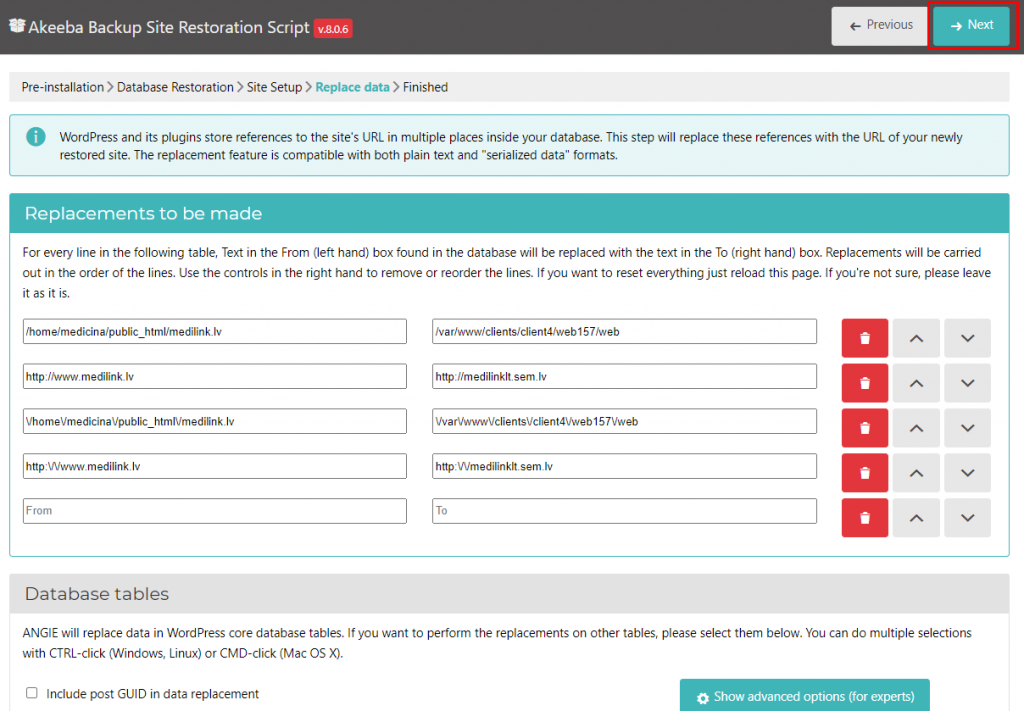Select the Site Setup breadcrumb step
The image size is (1024, 711).
click(x=274, y=87)
